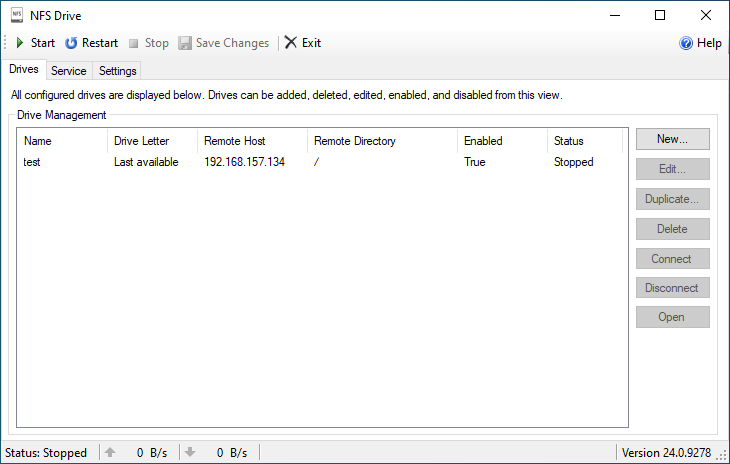Viewport: 730px width, 464px height.
Task: Click the download arrow icon in status bar
Action: pos(190,453)
